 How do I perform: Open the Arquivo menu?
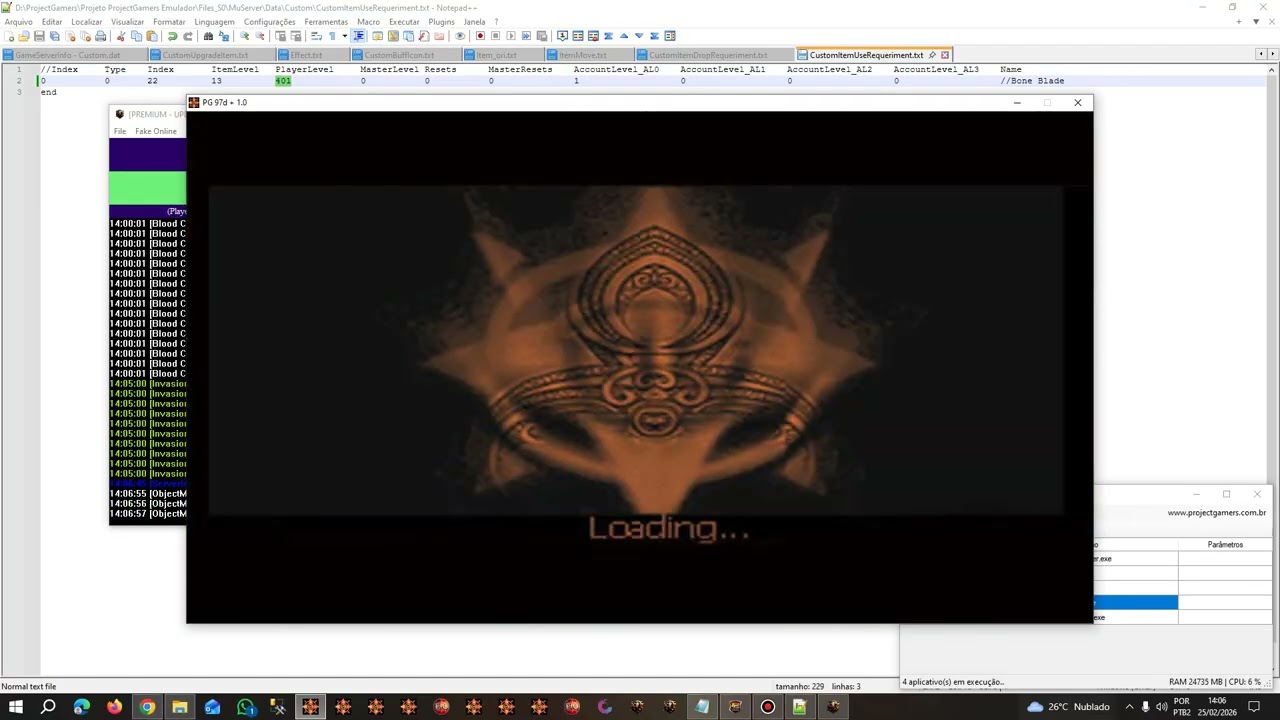pyautogui.click(x=19, y=21)
